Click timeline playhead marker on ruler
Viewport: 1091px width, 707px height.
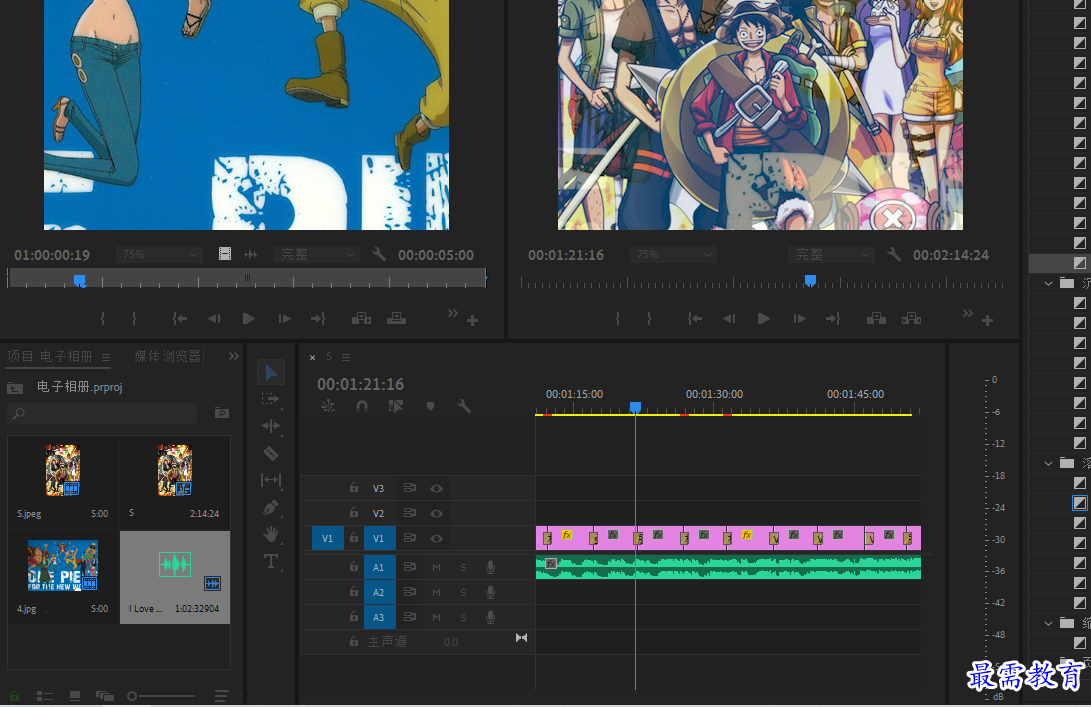pos(635,407)
